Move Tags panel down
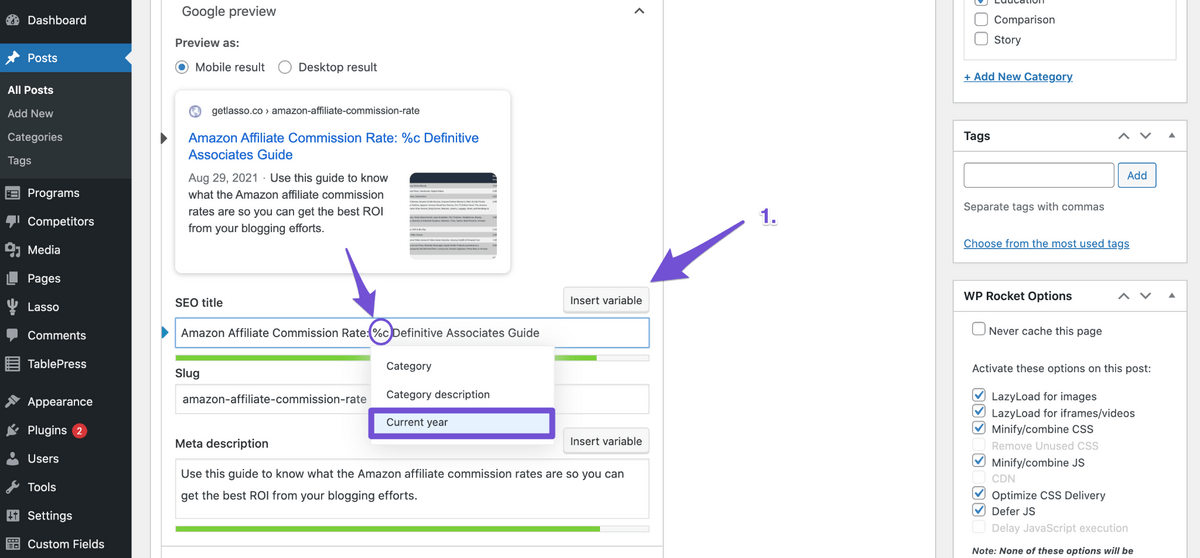This screenshot has height=558, width=1200. coord(1145,136)
